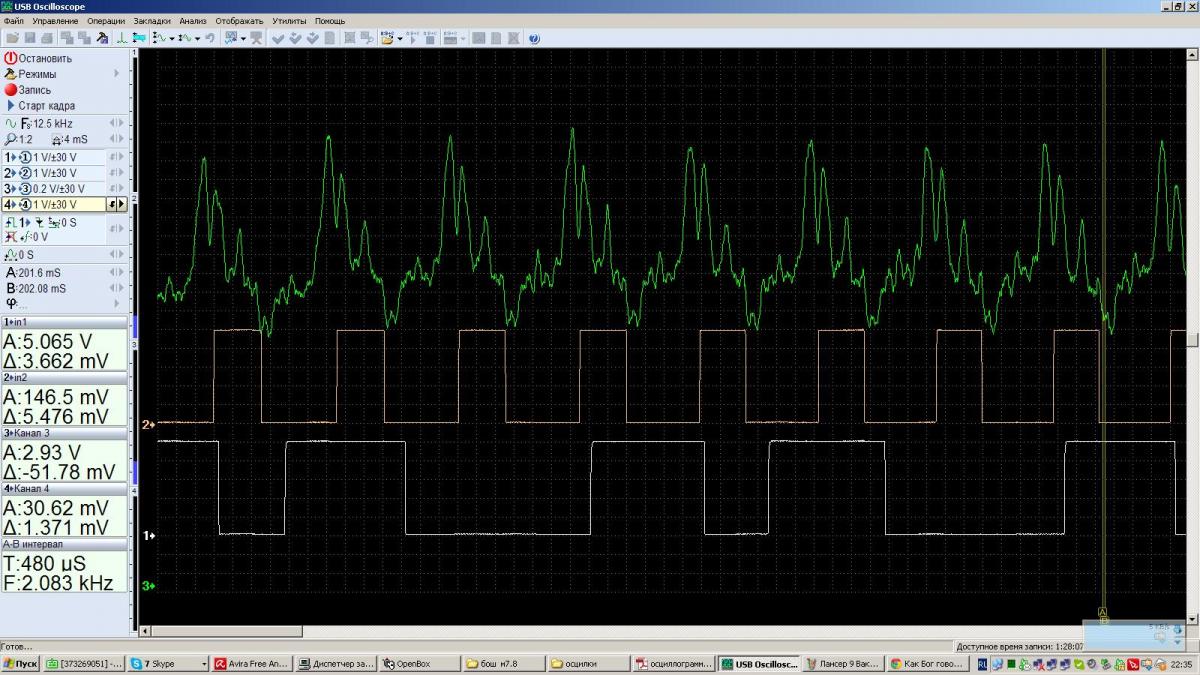The image size is (1200, 675).
Task: Click the Старт кадра play triangle
Action: point(11,105)
